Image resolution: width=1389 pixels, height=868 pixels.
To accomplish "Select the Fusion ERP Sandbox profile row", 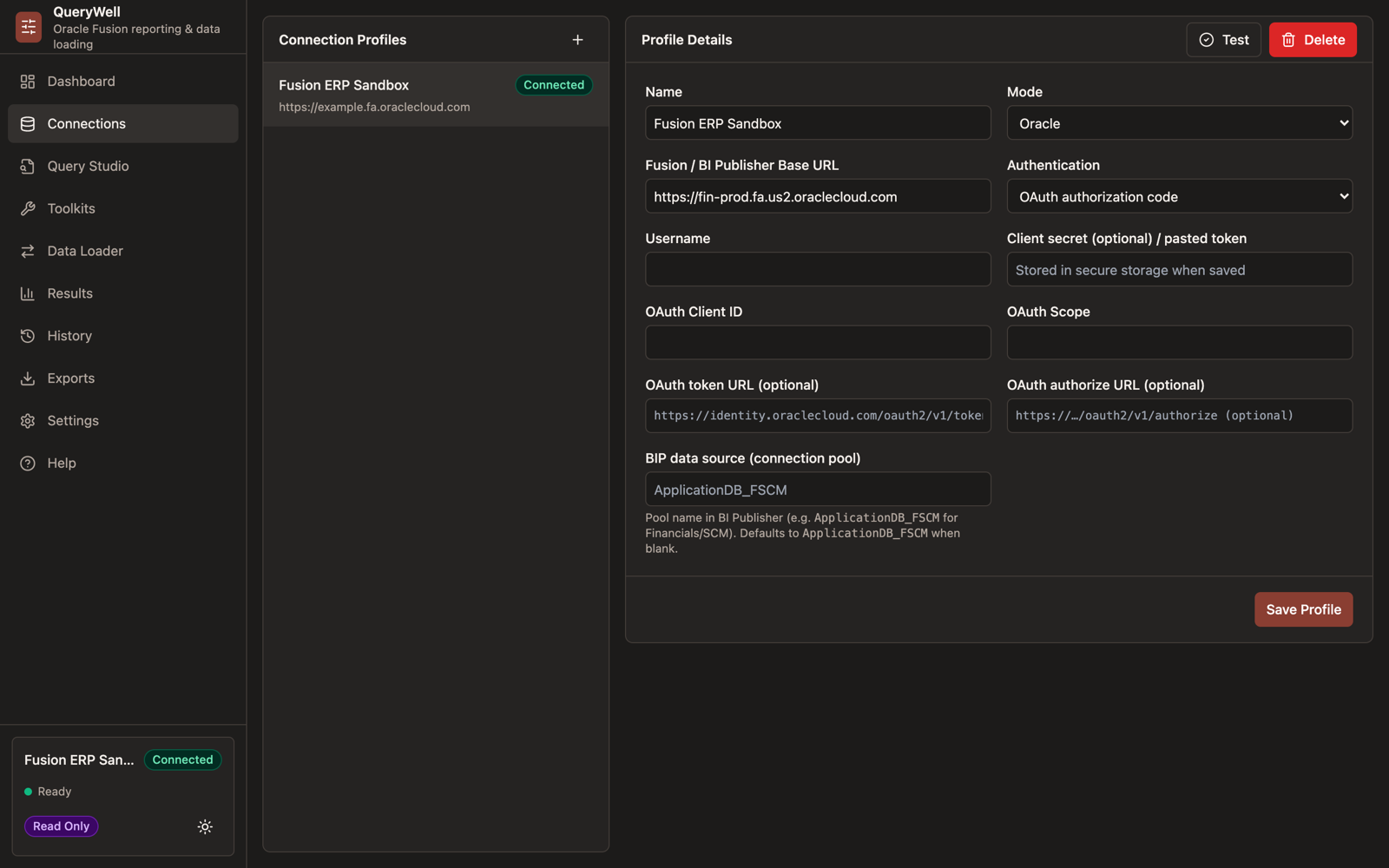I will (x=436, y=95).
